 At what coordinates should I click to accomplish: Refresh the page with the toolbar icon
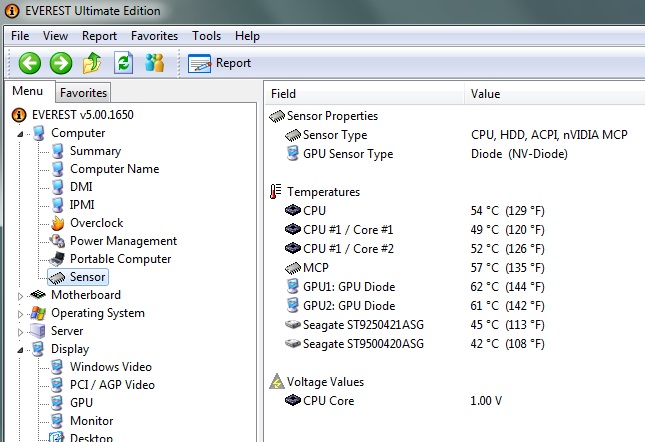point(123,63)
